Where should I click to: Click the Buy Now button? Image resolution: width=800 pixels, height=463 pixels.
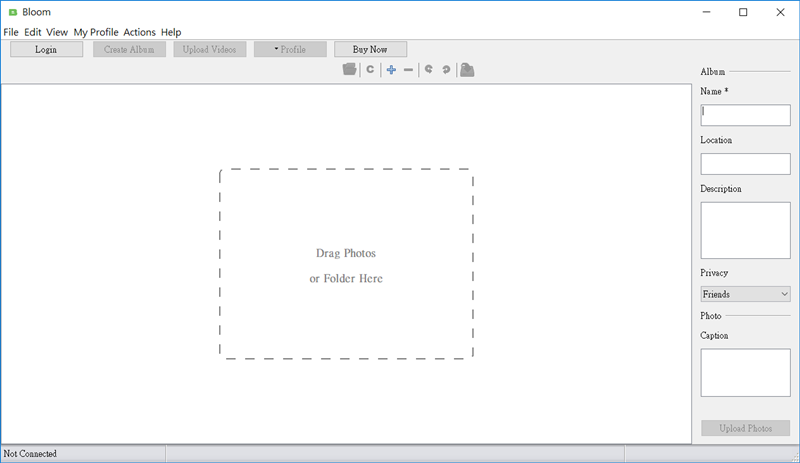pos(370,49)
